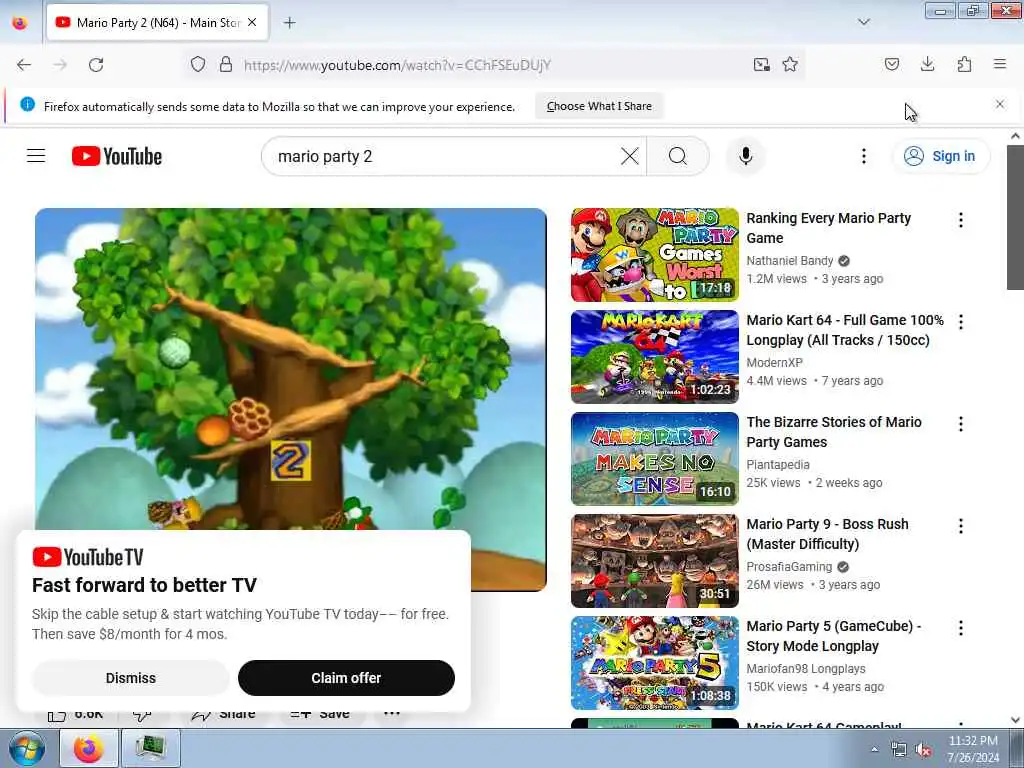This screenshot has width=1024, height=768.
Task: Open the Windows Start menu
Action: click(x=27, y=749)
